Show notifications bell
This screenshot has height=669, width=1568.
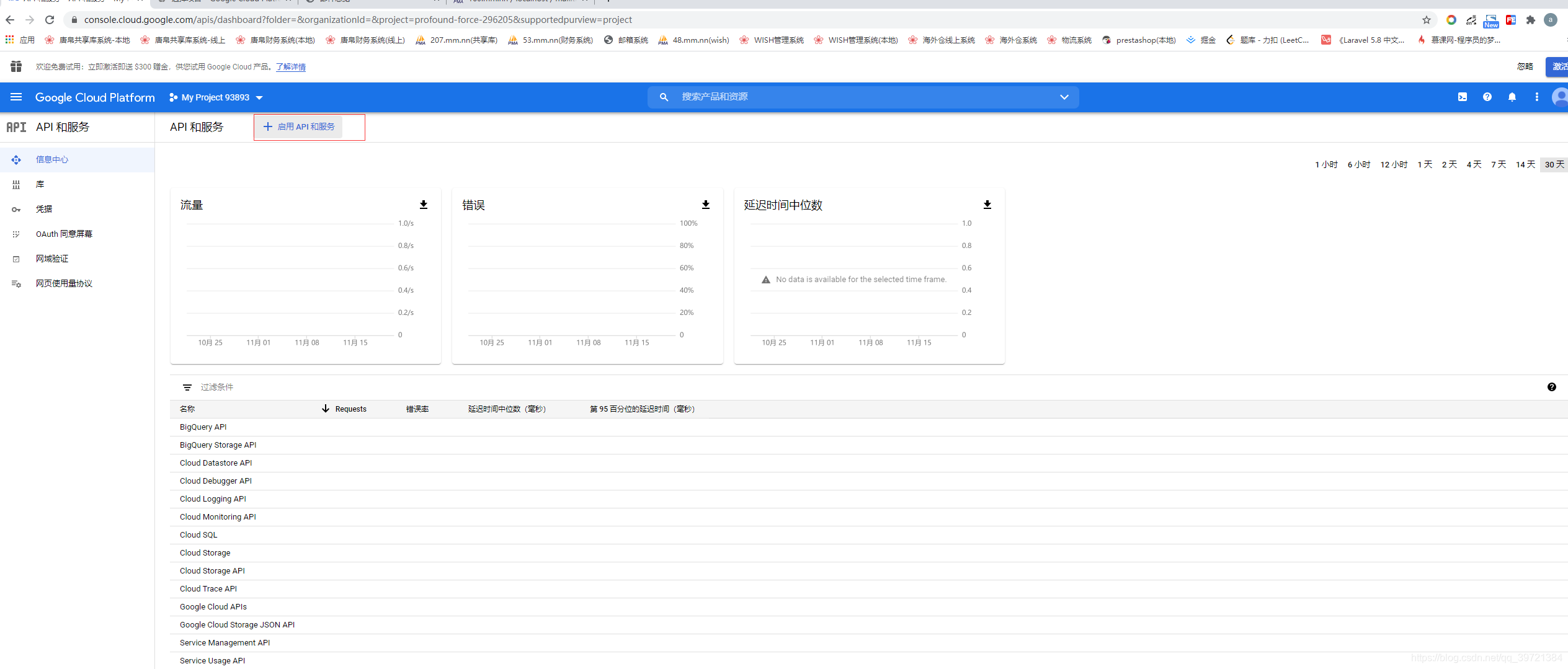point(1512,97)
